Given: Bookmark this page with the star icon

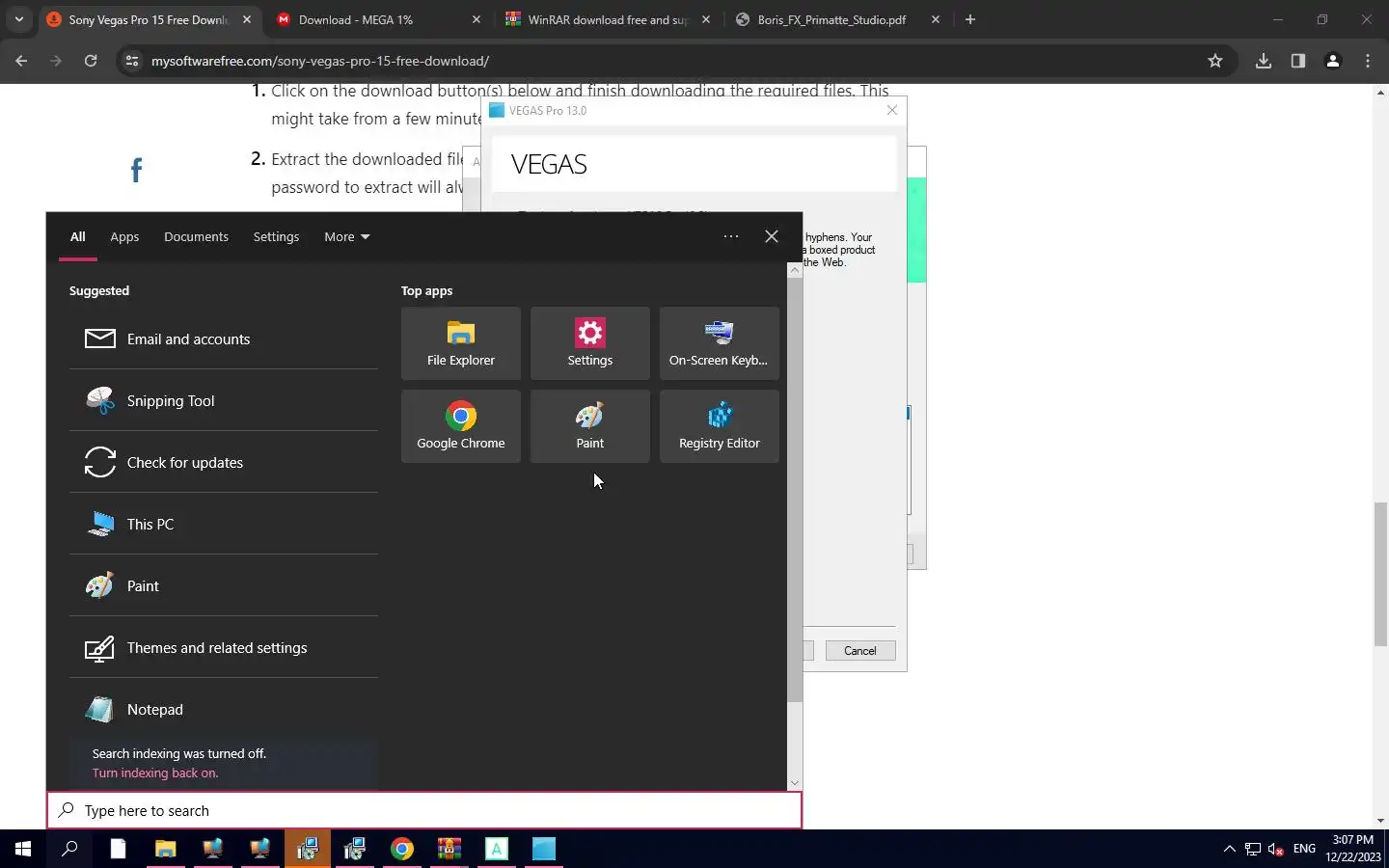Looking at the screenshot, I should [1215, 61].
